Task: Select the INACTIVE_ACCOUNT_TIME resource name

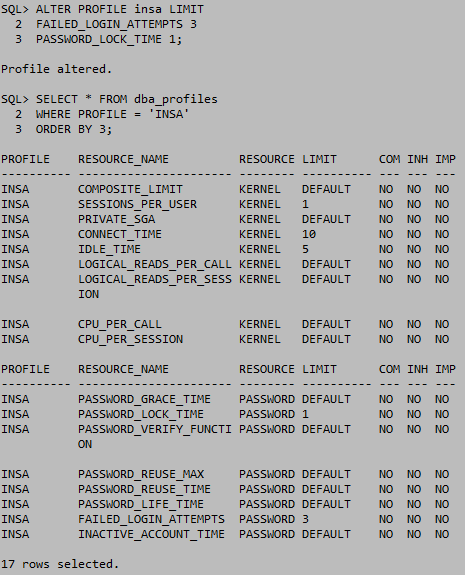Action: click(151, 534)
